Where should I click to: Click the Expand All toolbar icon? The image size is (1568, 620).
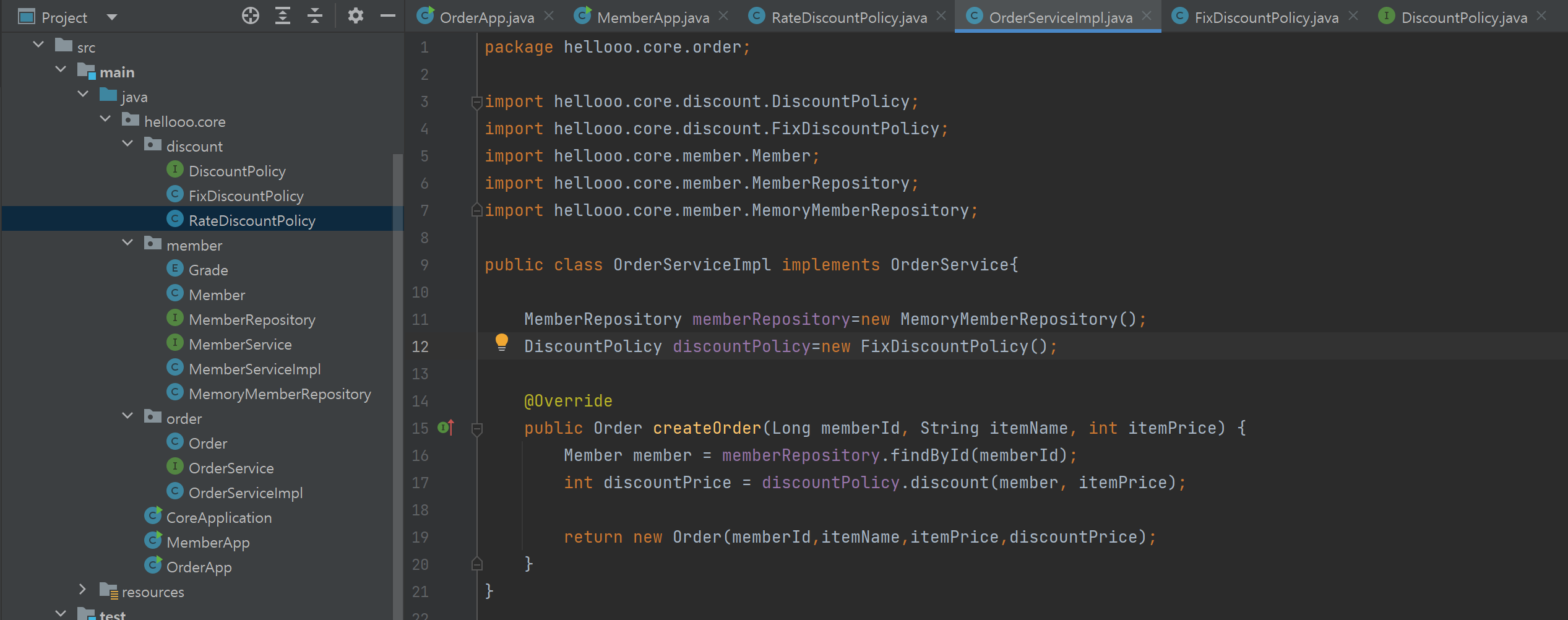[283, 16]
